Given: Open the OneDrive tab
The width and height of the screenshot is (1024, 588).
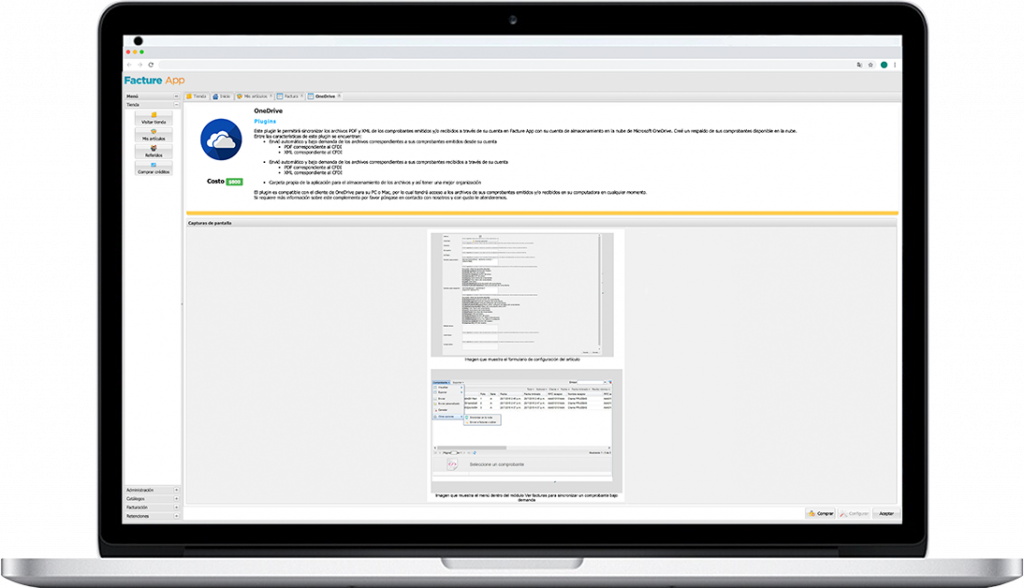Looking at the screenshot, I should coord(322,95).
